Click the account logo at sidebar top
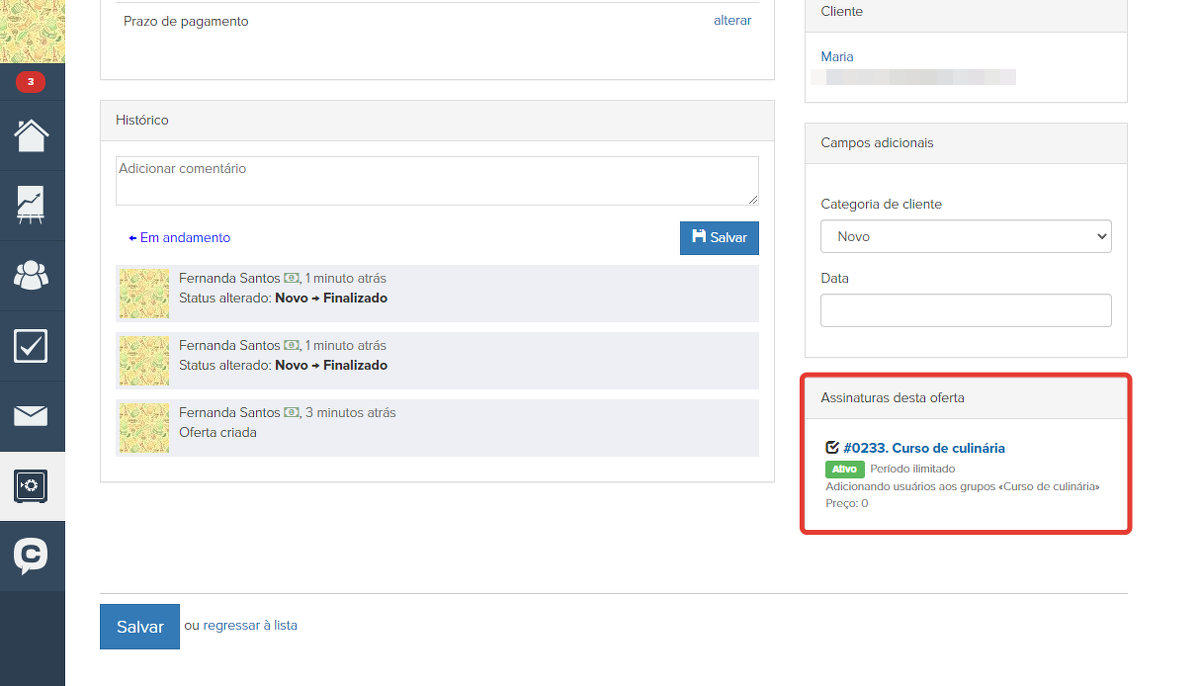Screen dimensions: 1200x686 32,30
